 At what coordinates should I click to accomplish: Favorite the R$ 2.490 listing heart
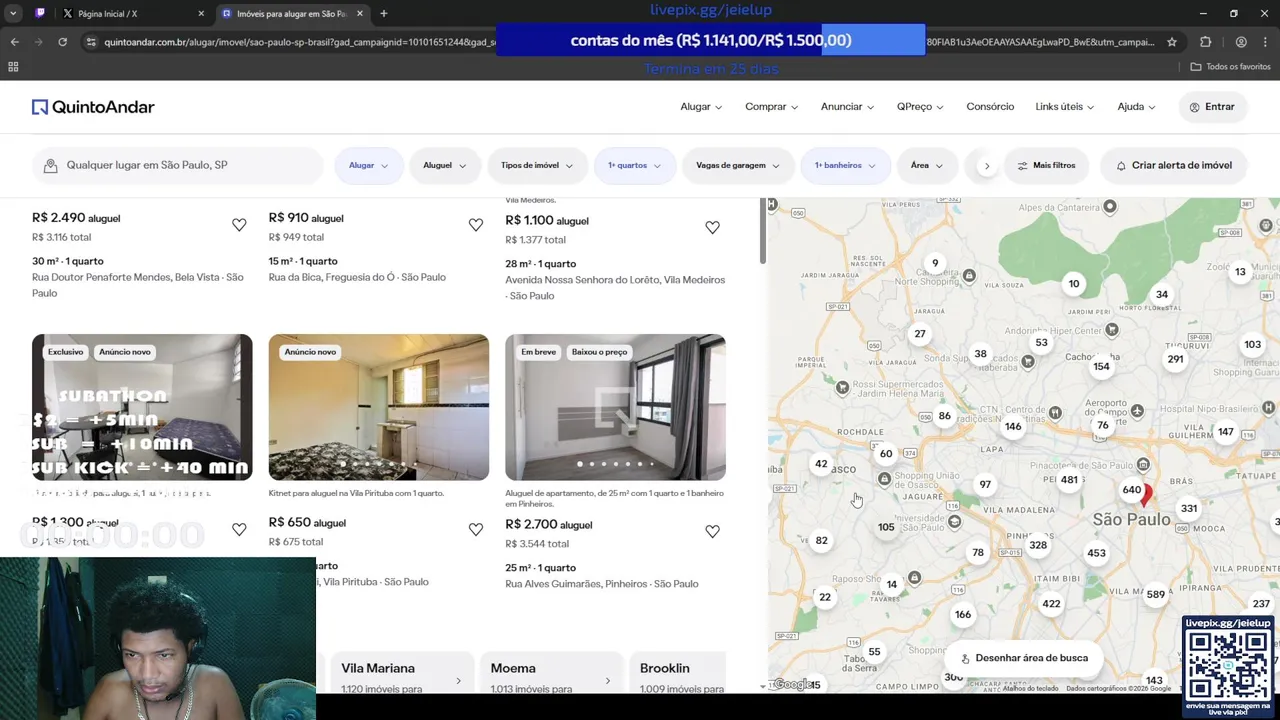239,225
